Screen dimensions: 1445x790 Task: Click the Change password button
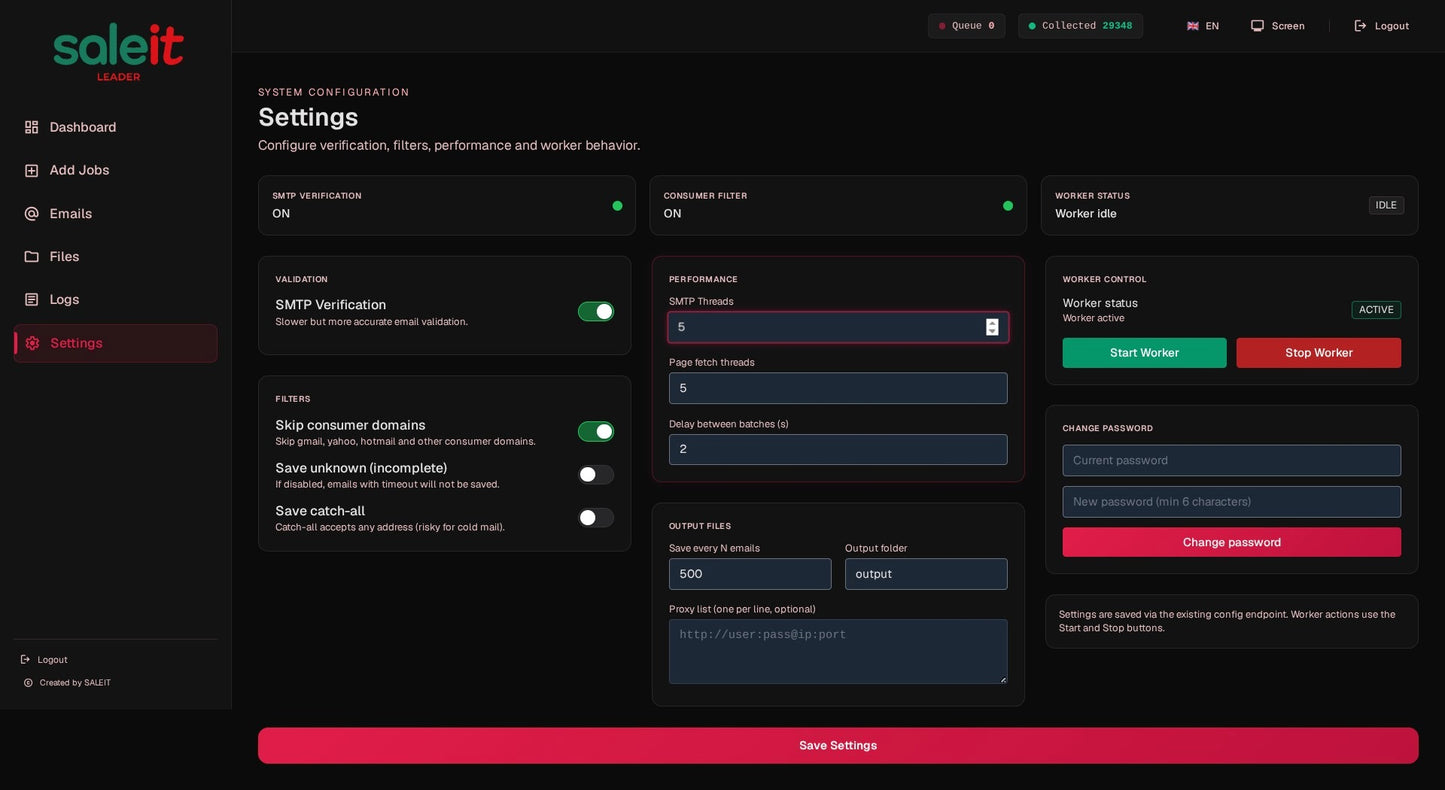coord(1232,542)
